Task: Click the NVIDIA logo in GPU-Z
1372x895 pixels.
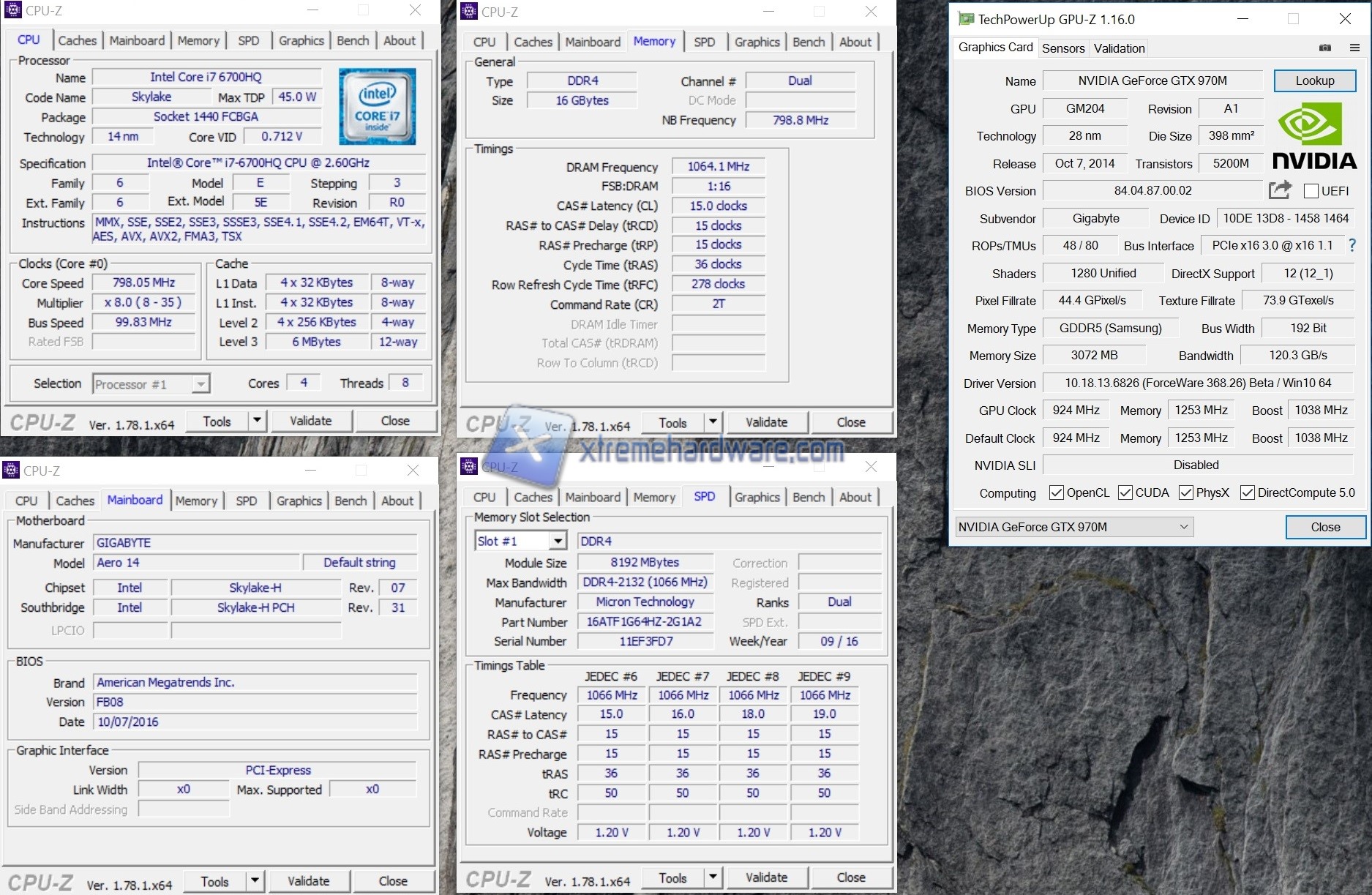Action: click(1314, 135)
